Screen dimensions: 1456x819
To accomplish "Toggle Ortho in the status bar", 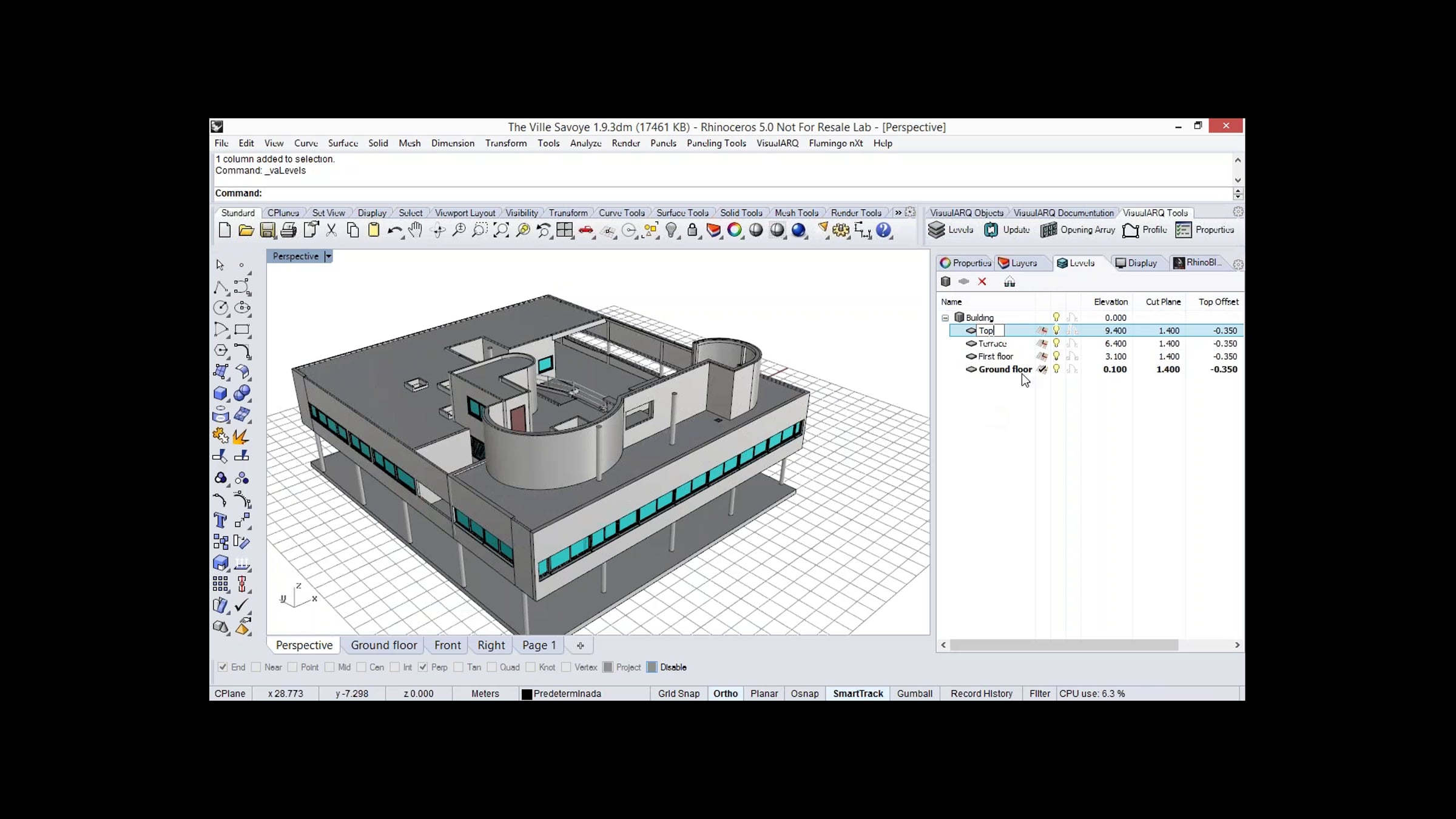I will (726, 693).
